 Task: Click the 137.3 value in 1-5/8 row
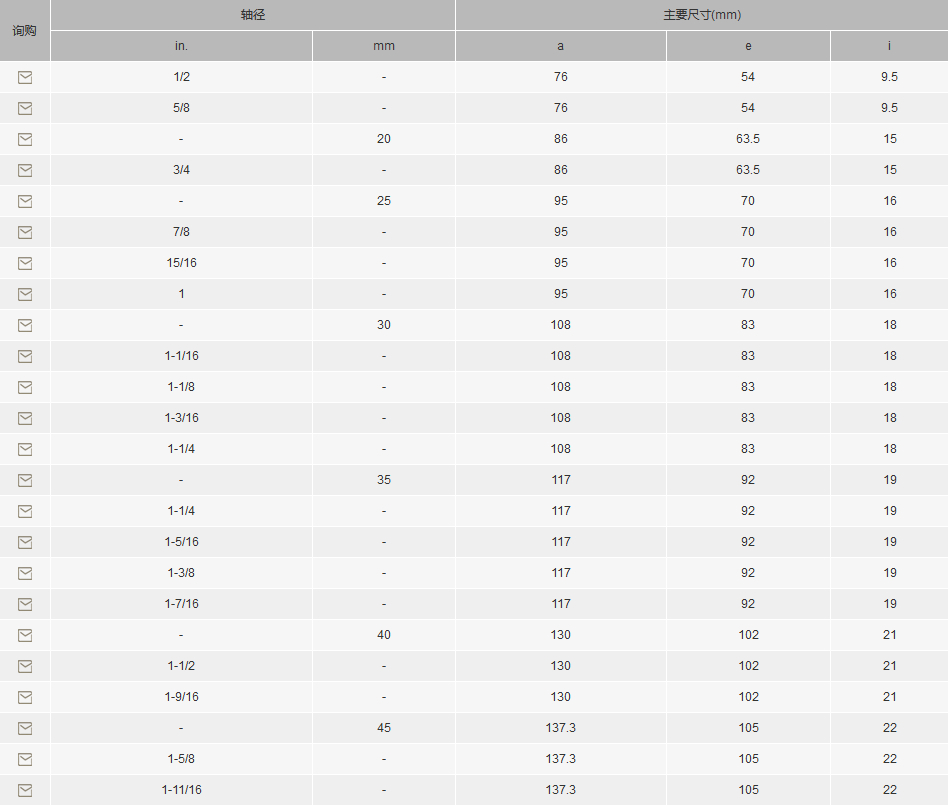(x=560, y=759)
